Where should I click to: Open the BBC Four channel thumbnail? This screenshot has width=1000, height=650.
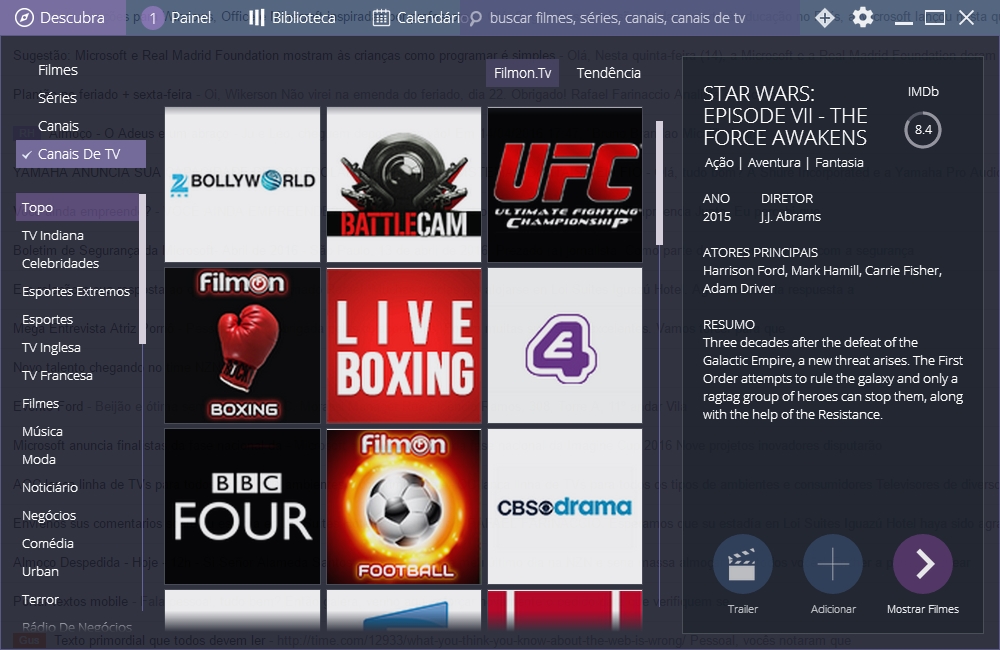(x=242, y=506)
